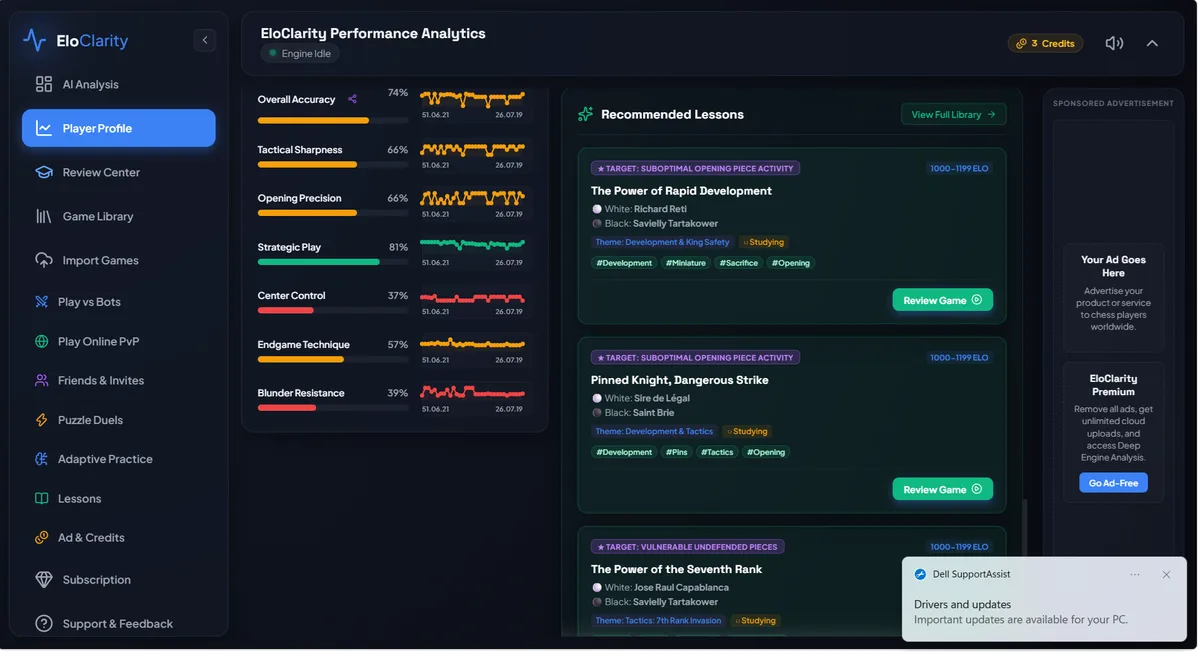
Task: Click the Center Control 37% value
Action: (398, 296)
